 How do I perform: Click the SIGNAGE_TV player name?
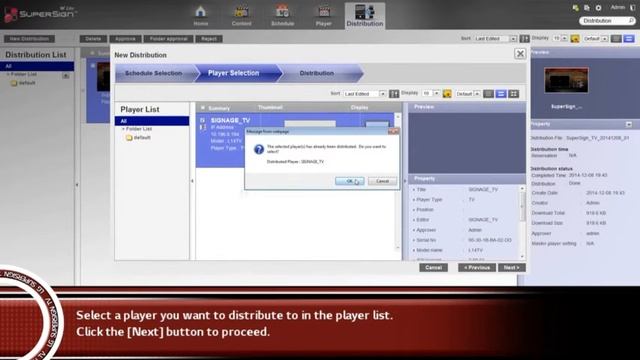point(230,120)
